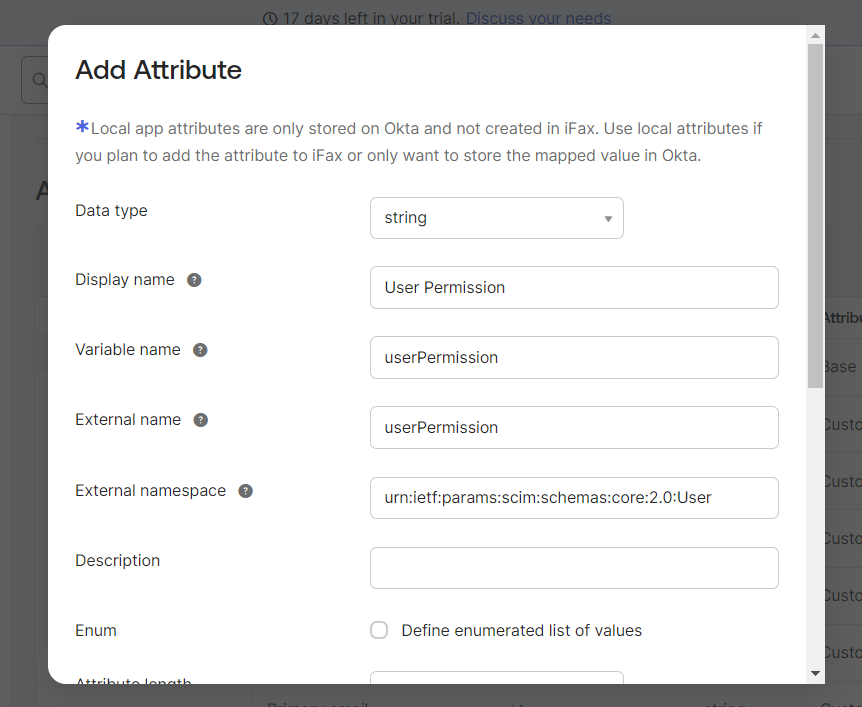This screenshot has width=862, height=707.
Task: Follow the Discuss your needs link
Action: point(539,19)
